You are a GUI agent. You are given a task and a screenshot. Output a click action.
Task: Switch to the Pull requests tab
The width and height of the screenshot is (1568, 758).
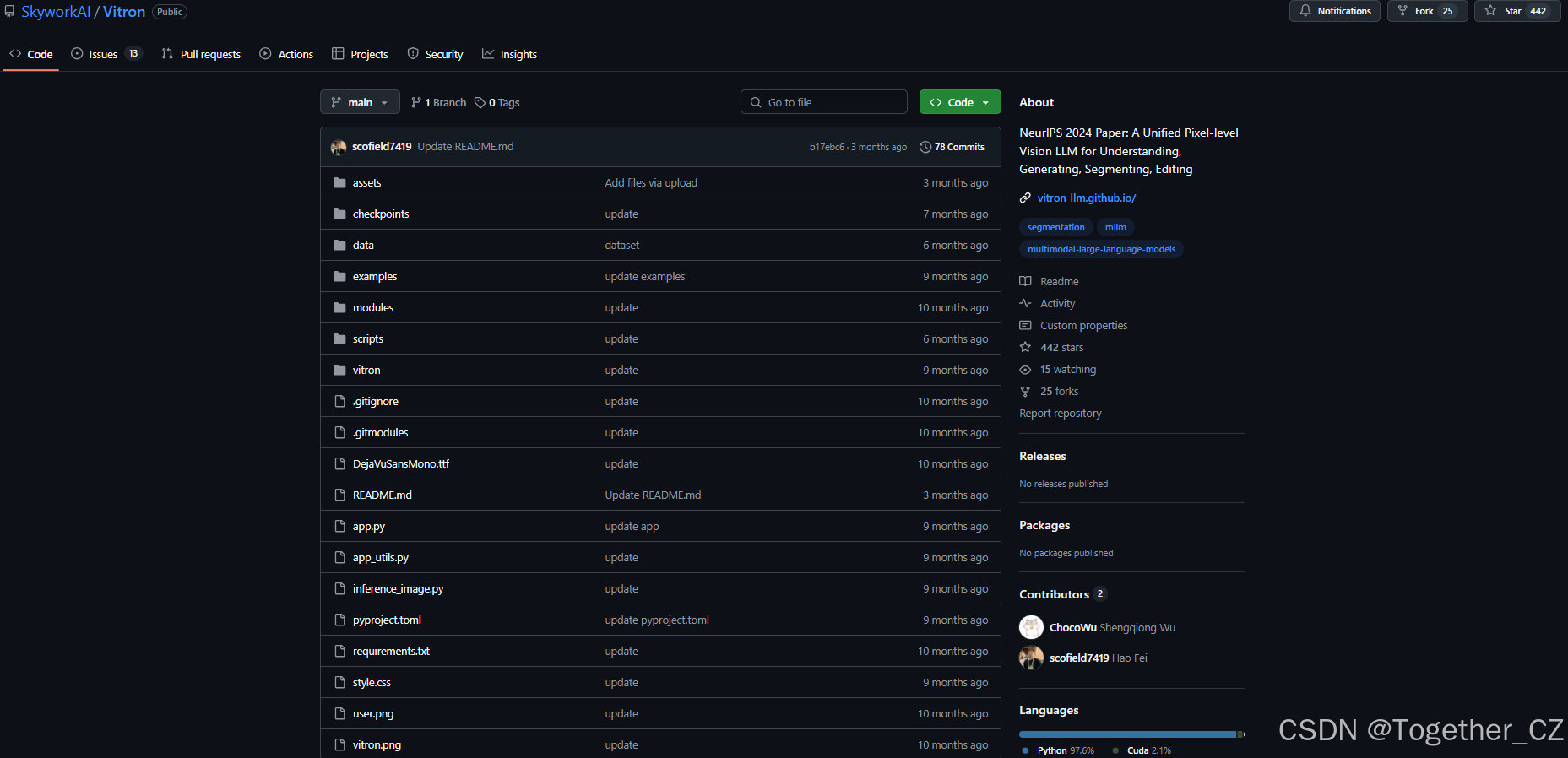pyautogui.click(x=201, y=54)
